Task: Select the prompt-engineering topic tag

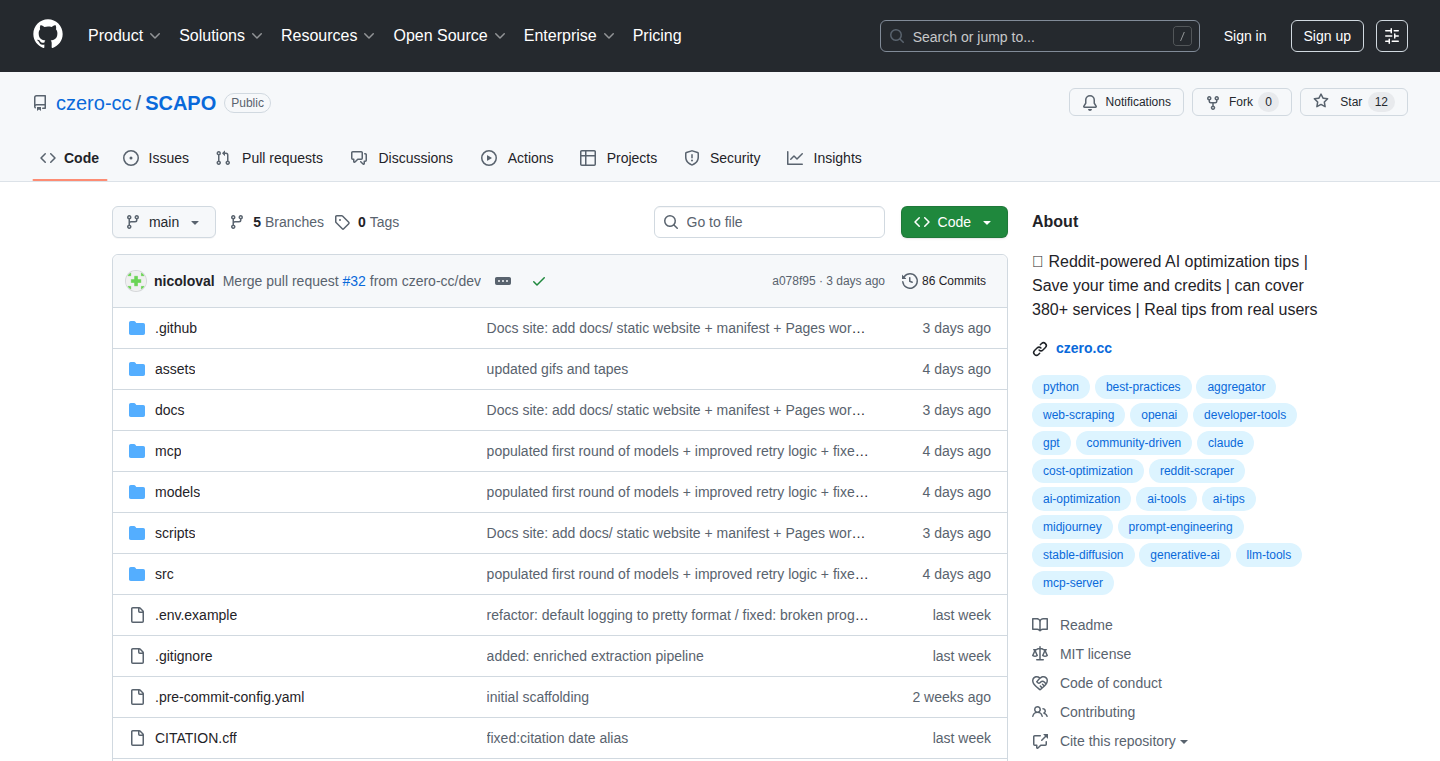Action: coord(1181,527)
